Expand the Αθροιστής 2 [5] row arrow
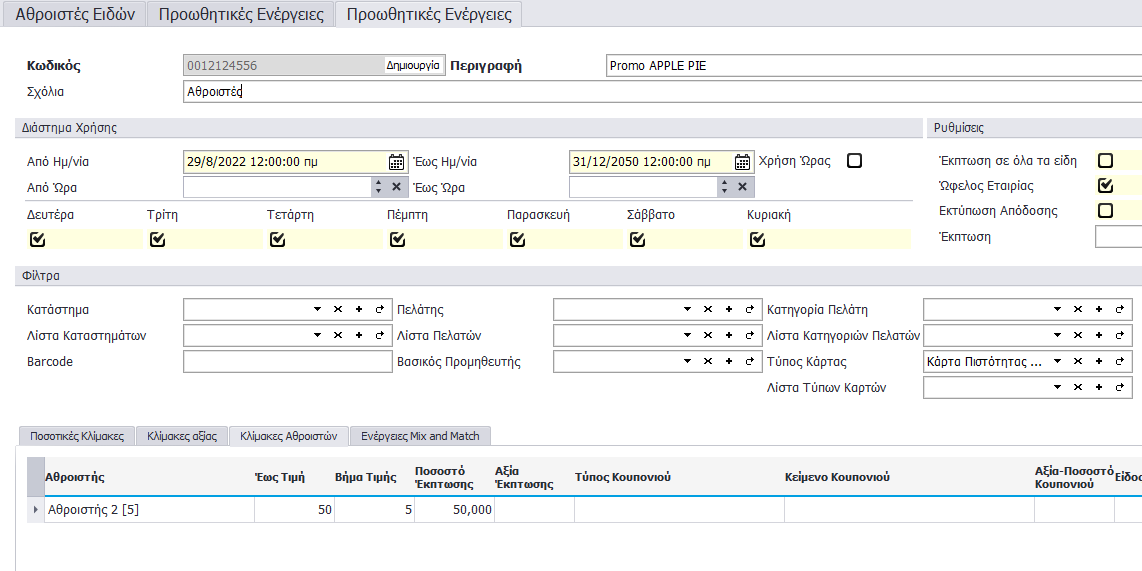This screenshot has width=1142, height=571. (37, 510)
